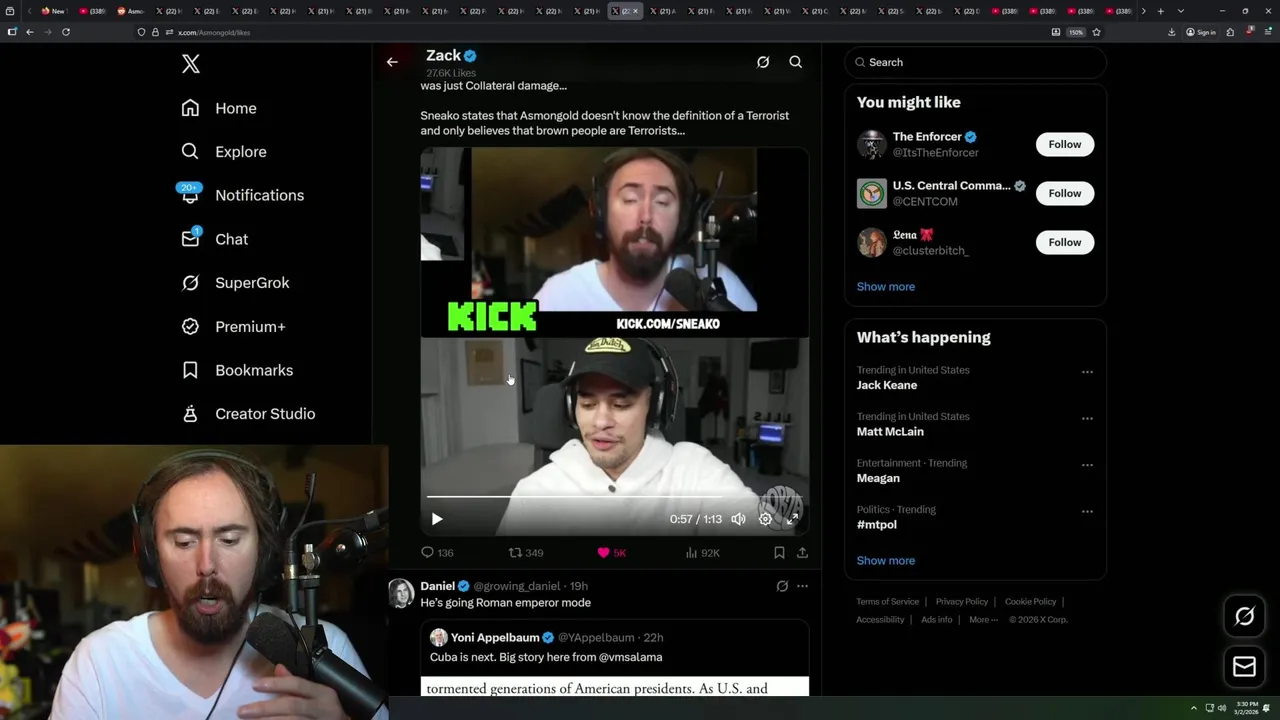Expand the More footer menu
The width and height of the screenshot is (1280, 720).
pos(983,620)
